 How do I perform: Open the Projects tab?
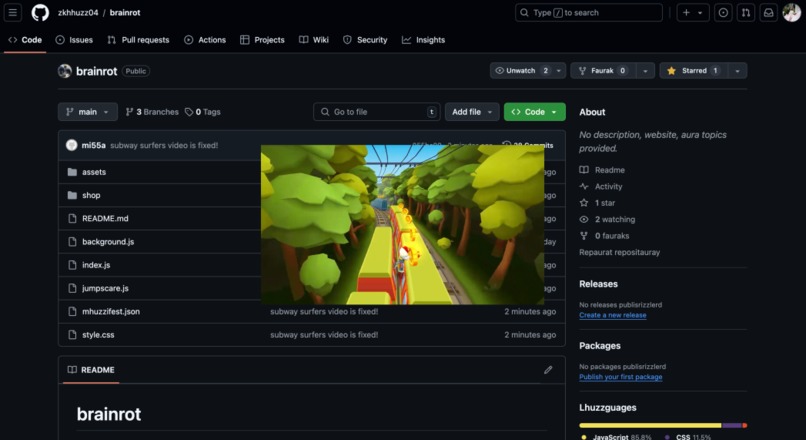(x=262, y=40)
